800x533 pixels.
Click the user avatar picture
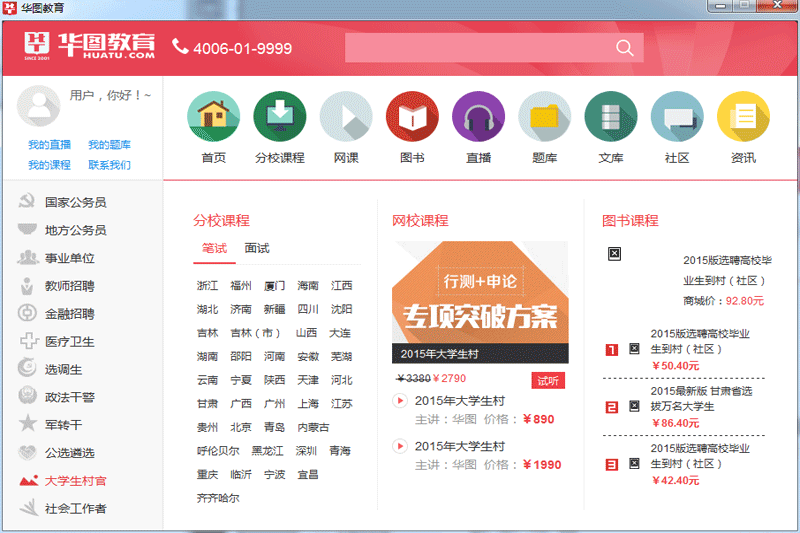tap(39, 106)
